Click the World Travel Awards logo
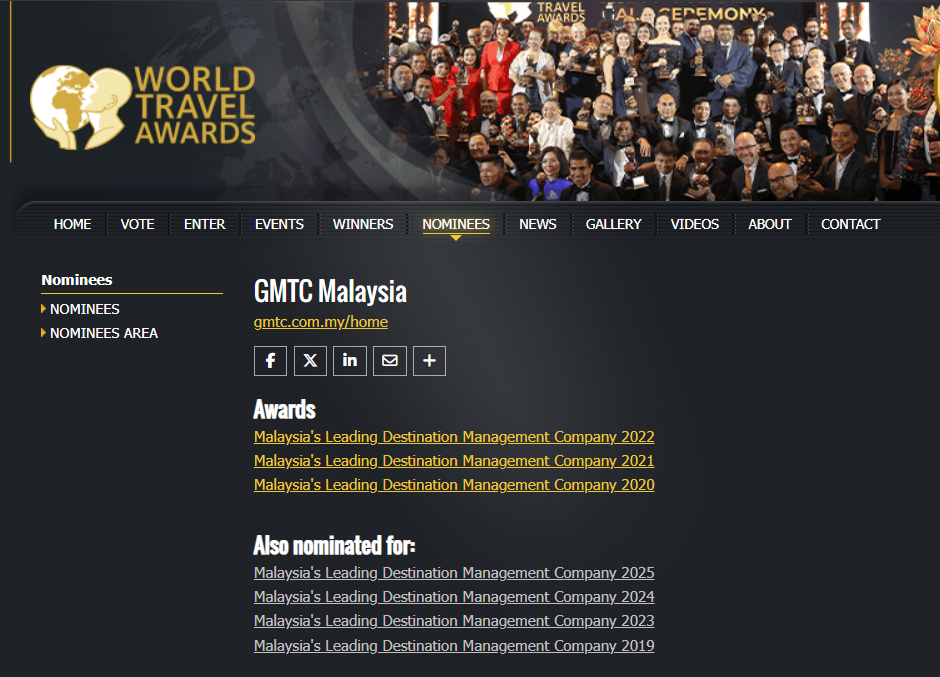The image size is (940, 677). (x=143, y=107)
